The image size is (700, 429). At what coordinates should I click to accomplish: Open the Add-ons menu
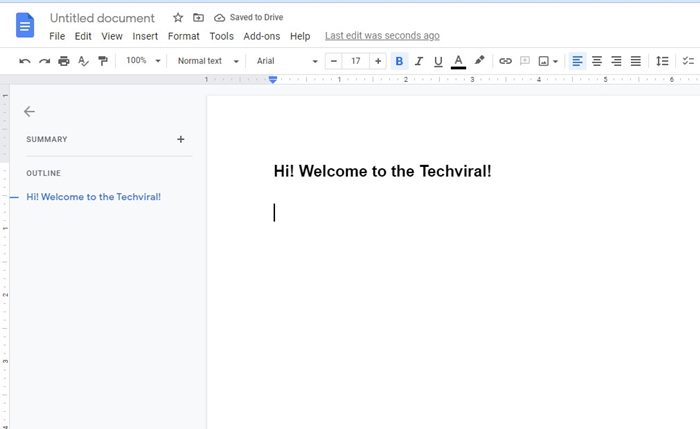coord(262,36)
